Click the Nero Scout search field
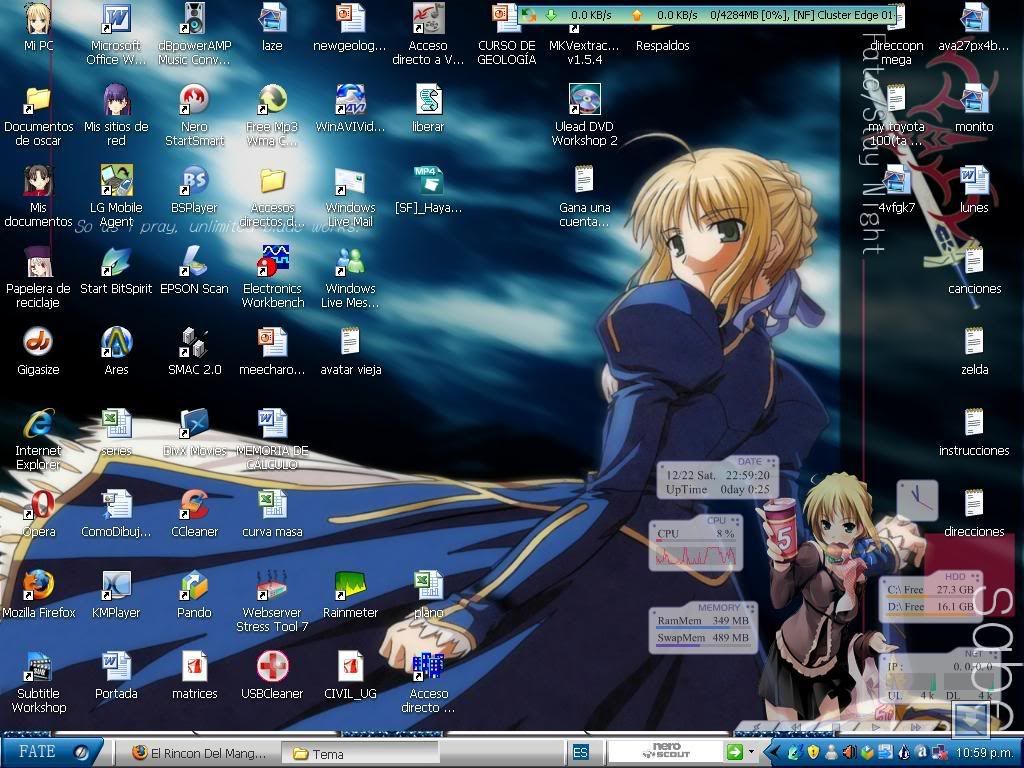The height and width of the screenshot is (768, 1024). [665, 752]
